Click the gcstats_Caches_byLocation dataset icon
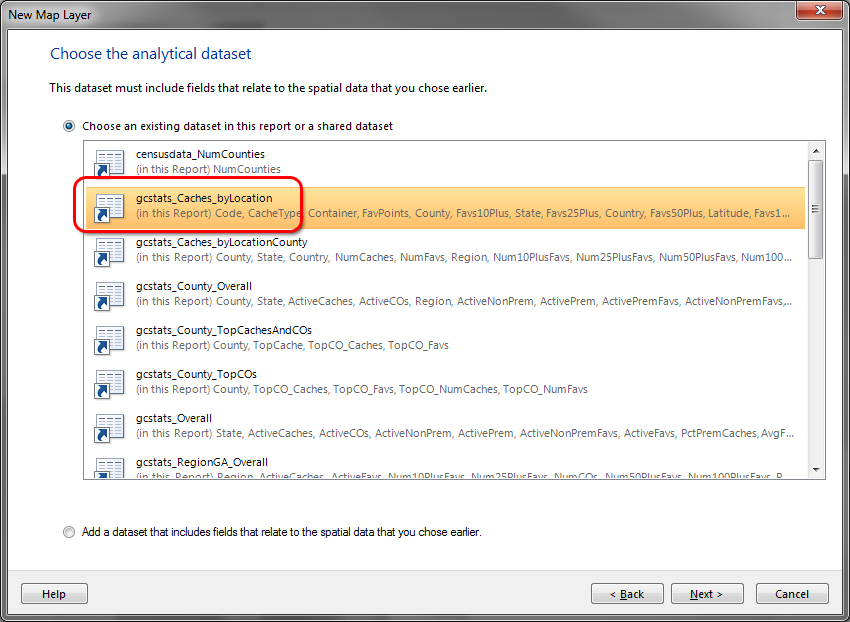 (109, 206)
